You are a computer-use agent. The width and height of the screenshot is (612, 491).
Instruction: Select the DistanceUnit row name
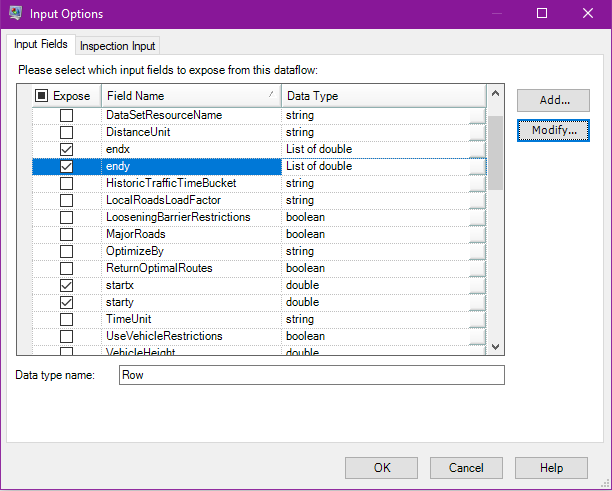[138, 132]
